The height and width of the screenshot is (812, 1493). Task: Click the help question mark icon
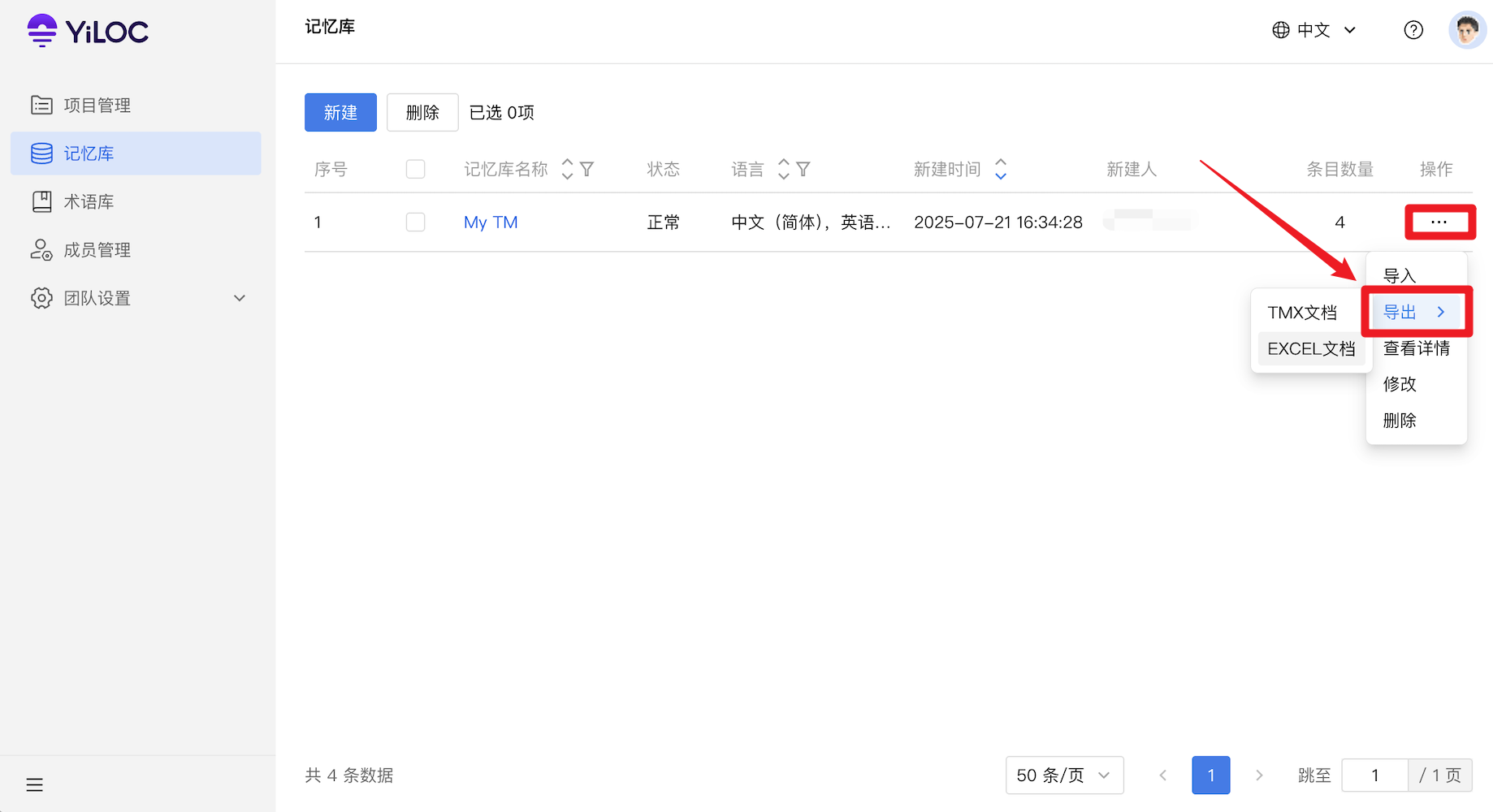(x=1413, y=30)
